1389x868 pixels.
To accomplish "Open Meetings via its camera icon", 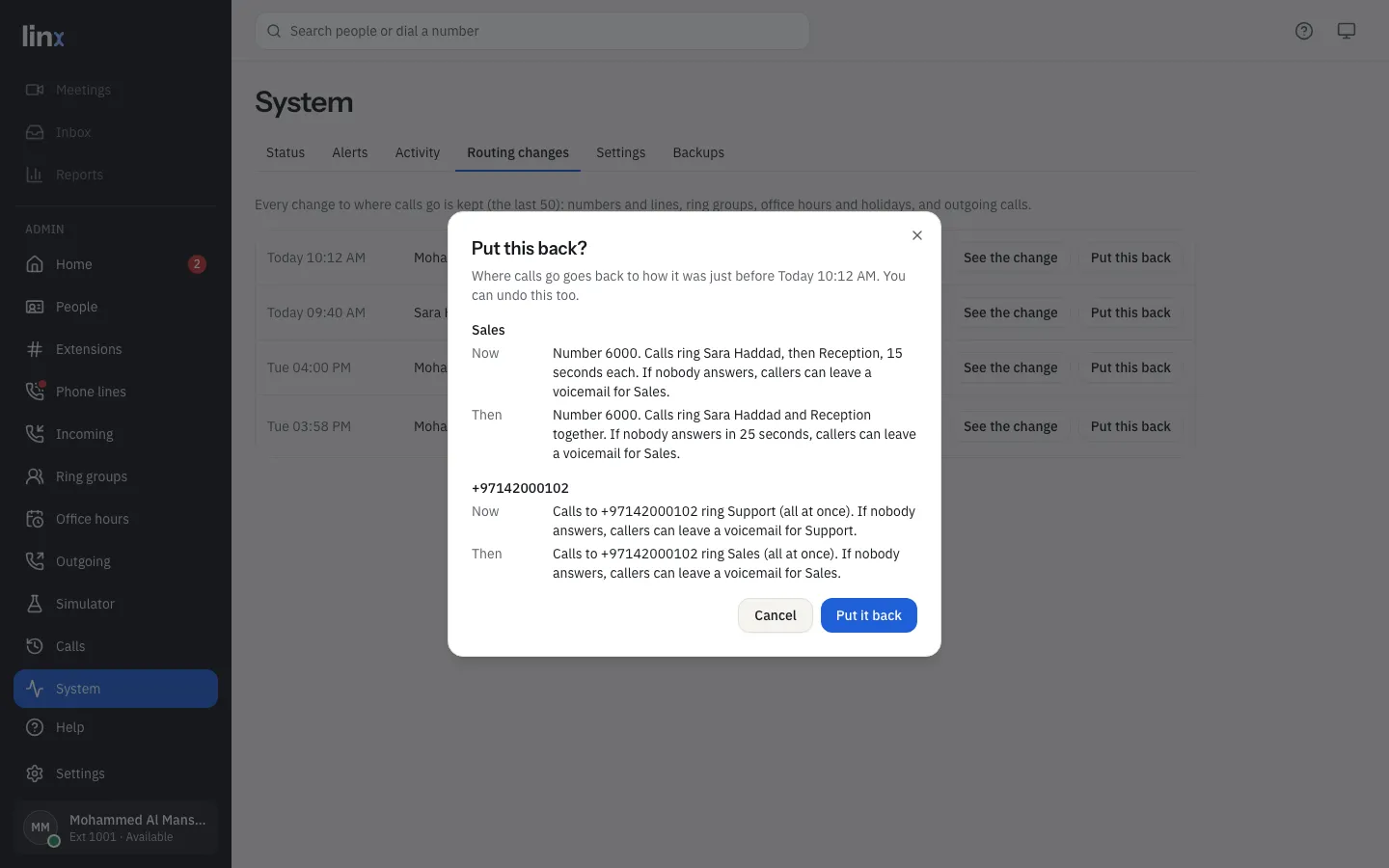I will (x=35, y=90).
